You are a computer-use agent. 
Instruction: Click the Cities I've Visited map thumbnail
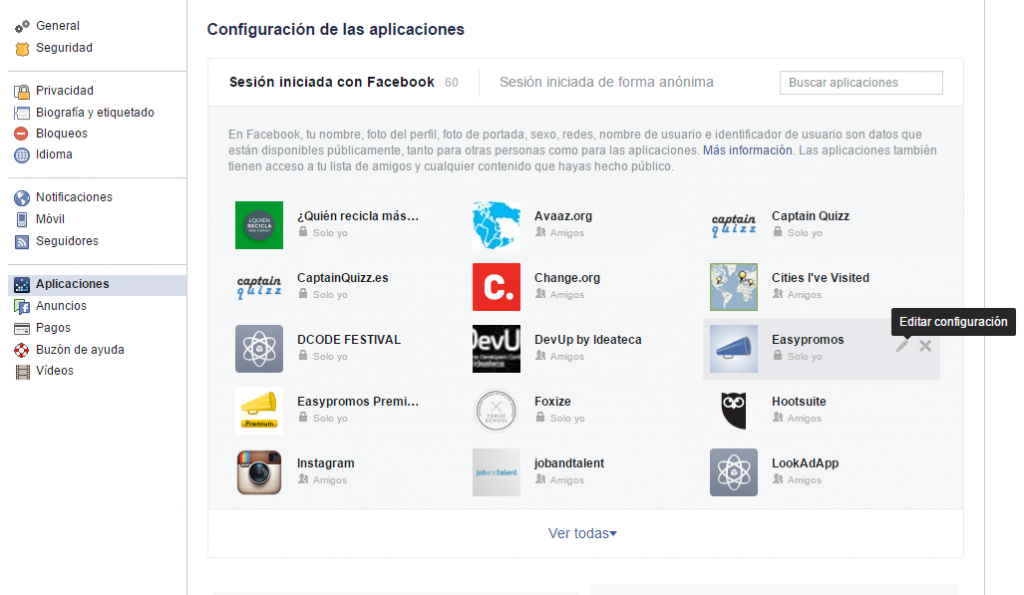coord(733,287)
